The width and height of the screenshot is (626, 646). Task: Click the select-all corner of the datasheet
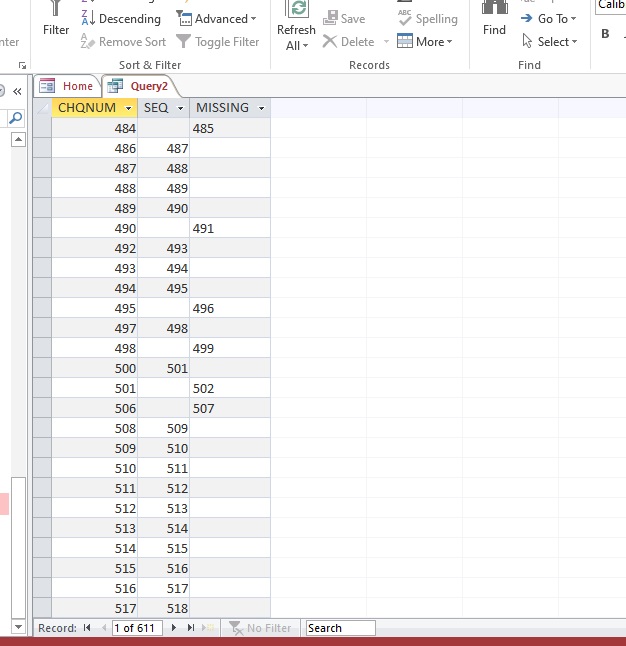click(42, 108)
